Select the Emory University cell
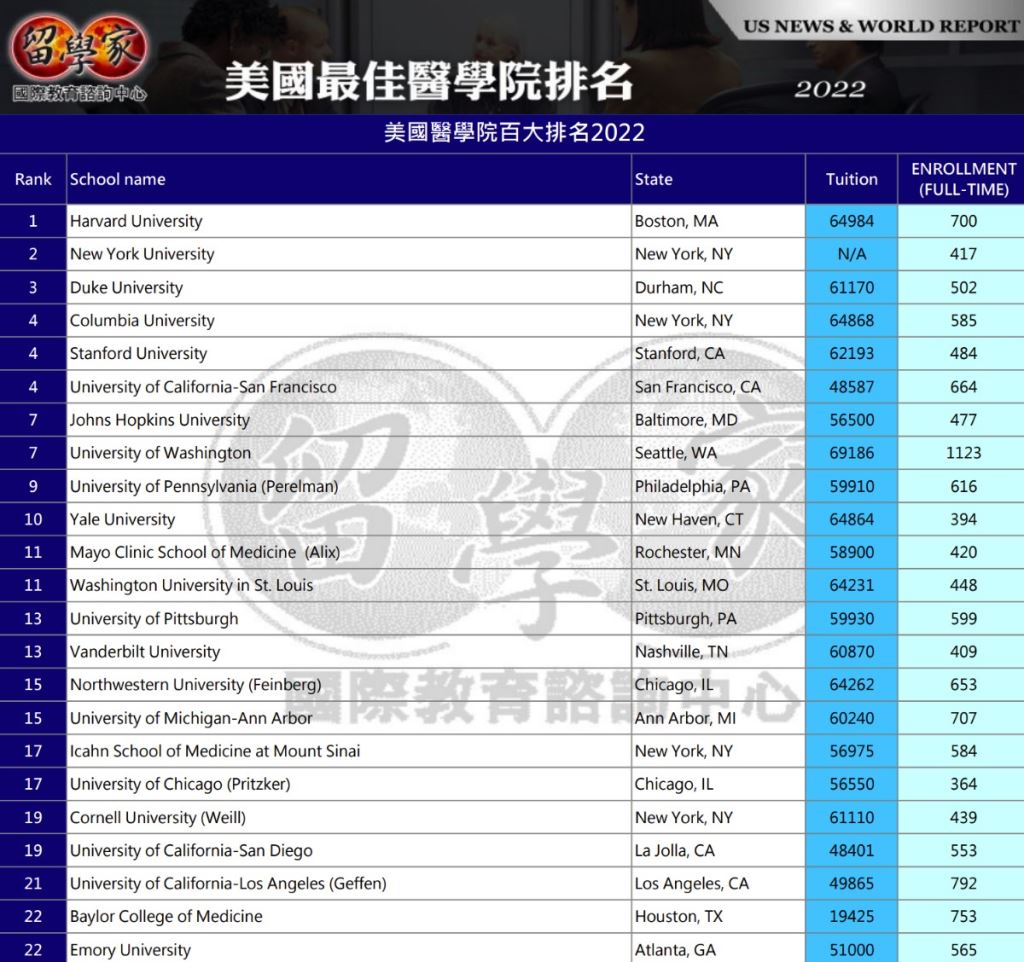The image size is (1024, 962). pos(349,948)
